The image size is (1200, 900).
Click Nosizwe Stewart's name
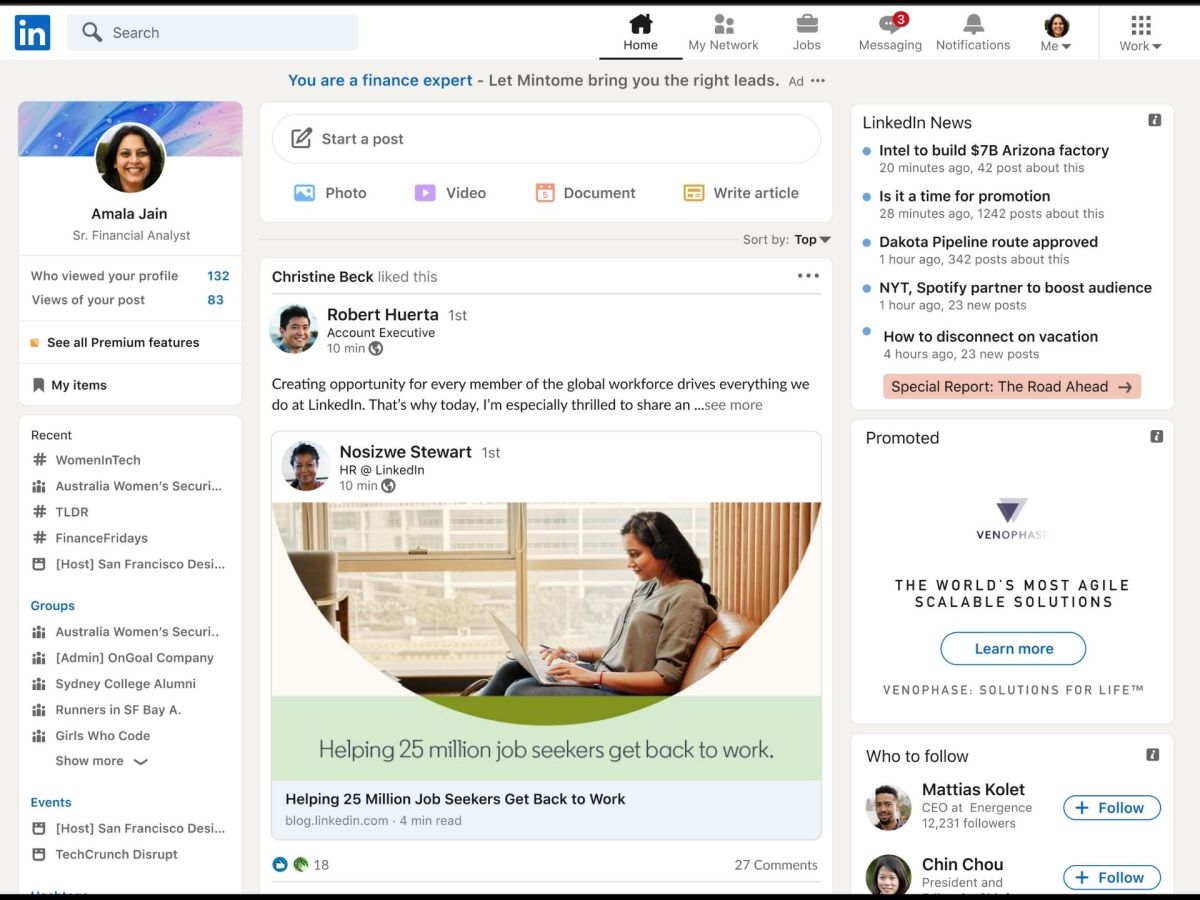[x=405, y=452]
